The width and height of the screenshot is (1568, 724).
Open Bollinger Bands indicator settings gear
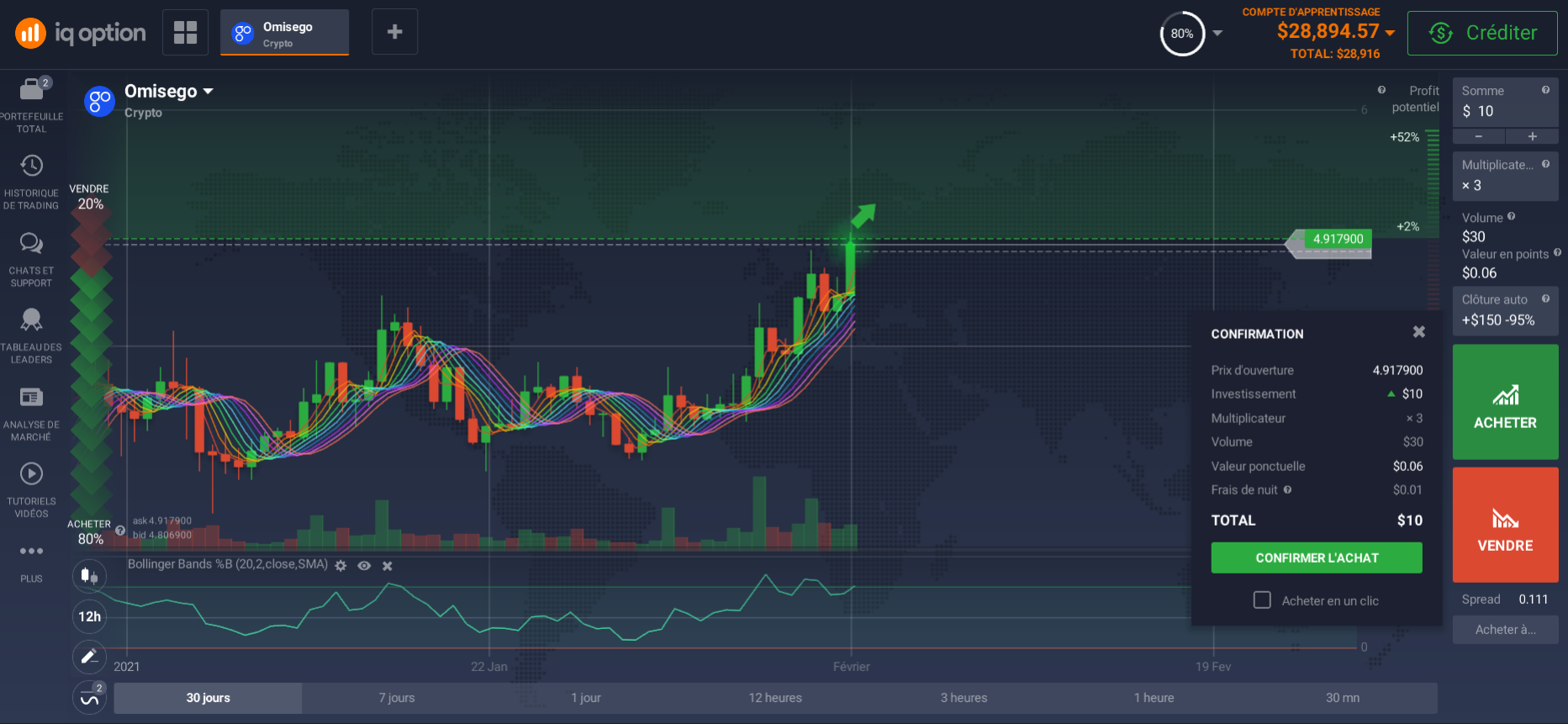[x=341, y=566]
